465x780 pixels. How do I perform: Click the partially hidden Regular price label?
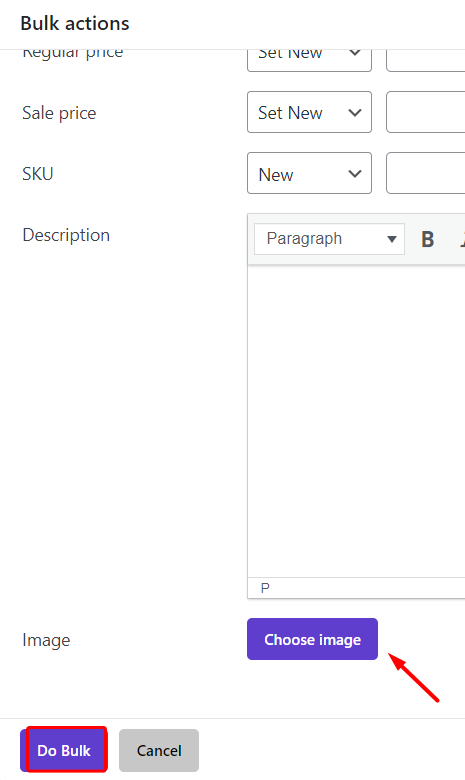[73, 54]
